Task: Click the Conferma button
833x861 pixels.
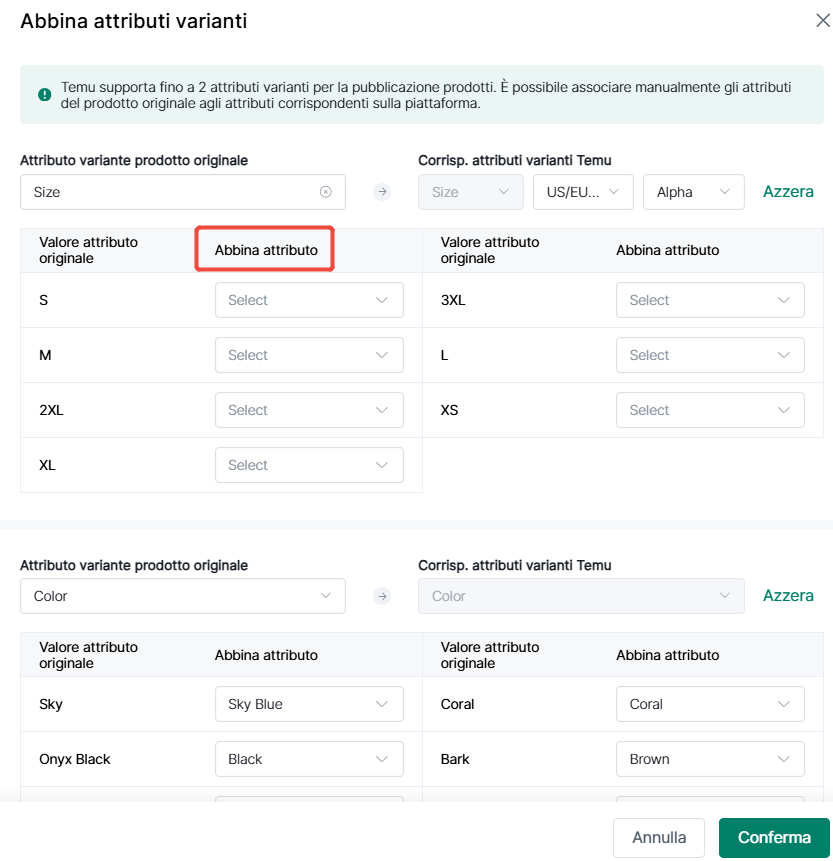Action: coord(774,837)
